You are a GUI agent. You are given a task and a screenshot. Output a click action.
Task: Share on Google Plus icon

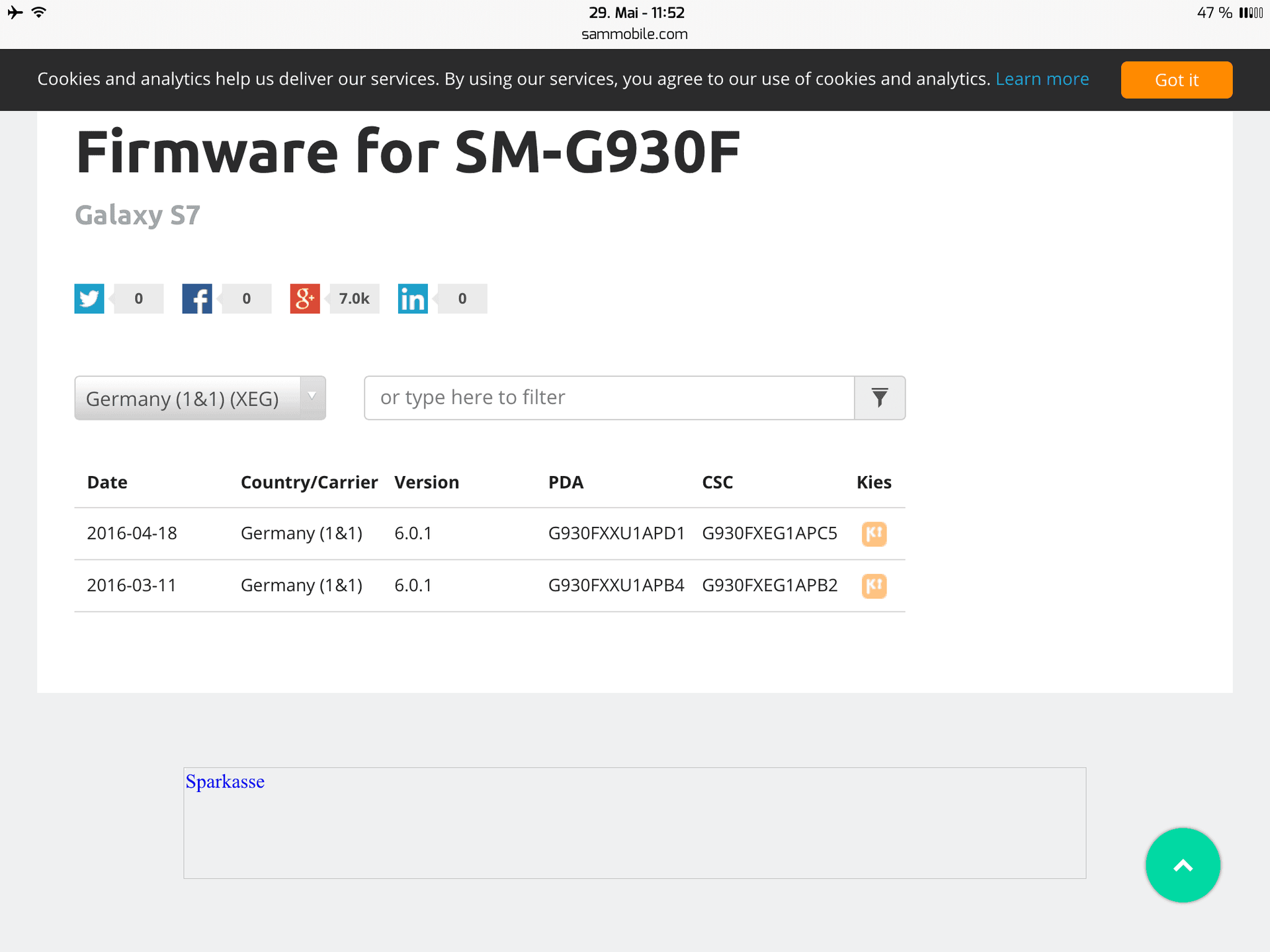point(305,299)
